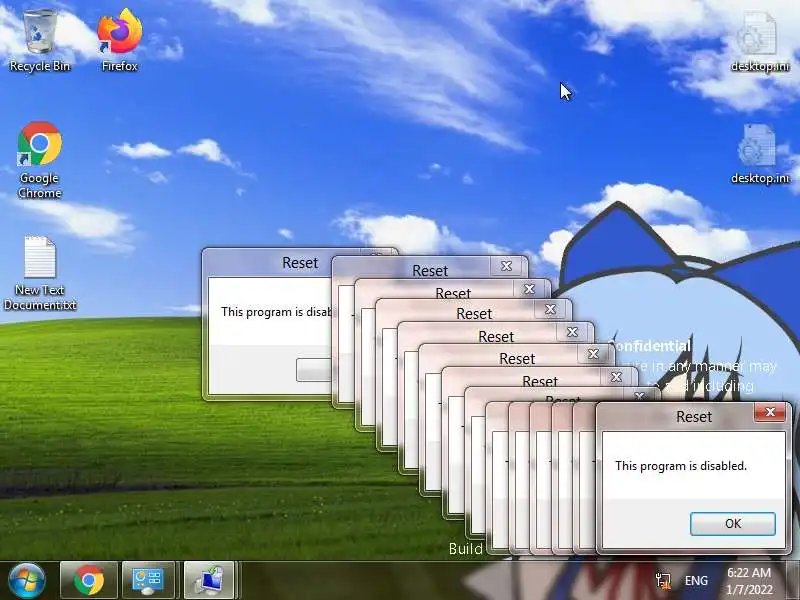Click the partially hidden message in the leftmost Reset dialog
The image size is (800, 600).
coord(277,312)
